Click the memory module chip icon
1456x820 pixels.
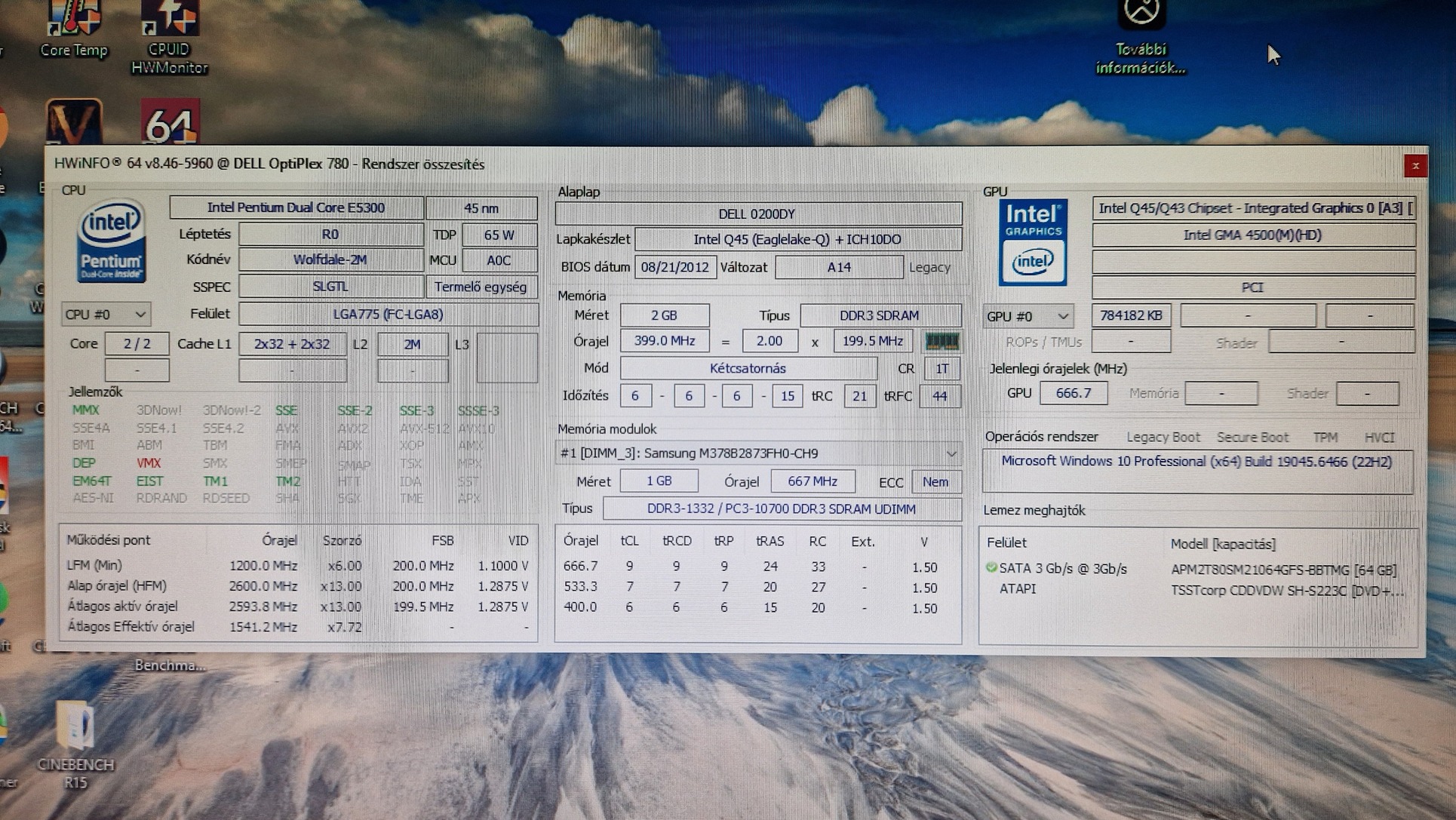[x=941, y=342]
